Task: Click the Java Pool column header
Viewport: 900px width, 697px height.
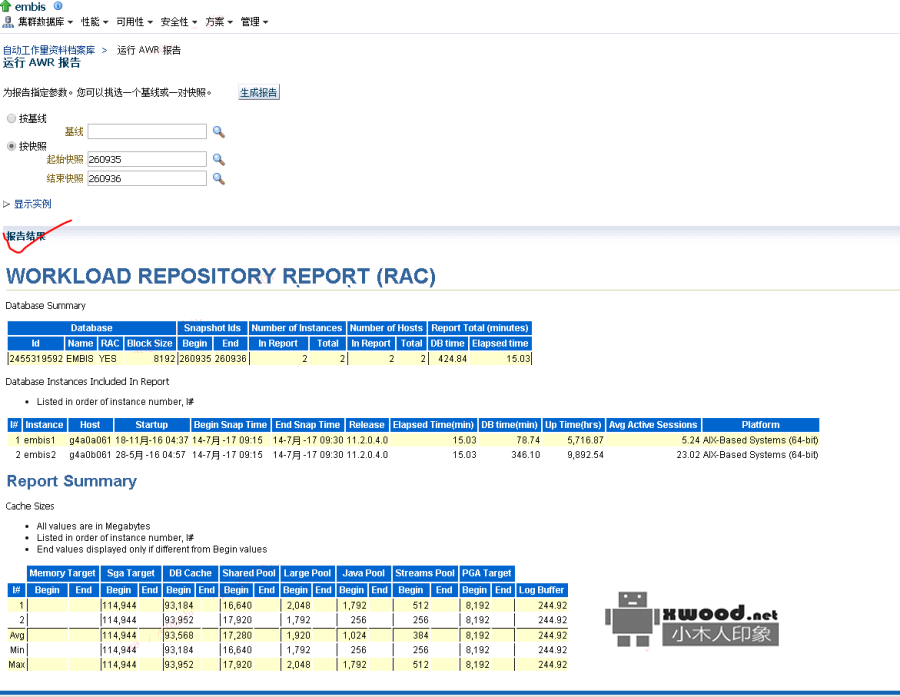Action: click(363, 573)
